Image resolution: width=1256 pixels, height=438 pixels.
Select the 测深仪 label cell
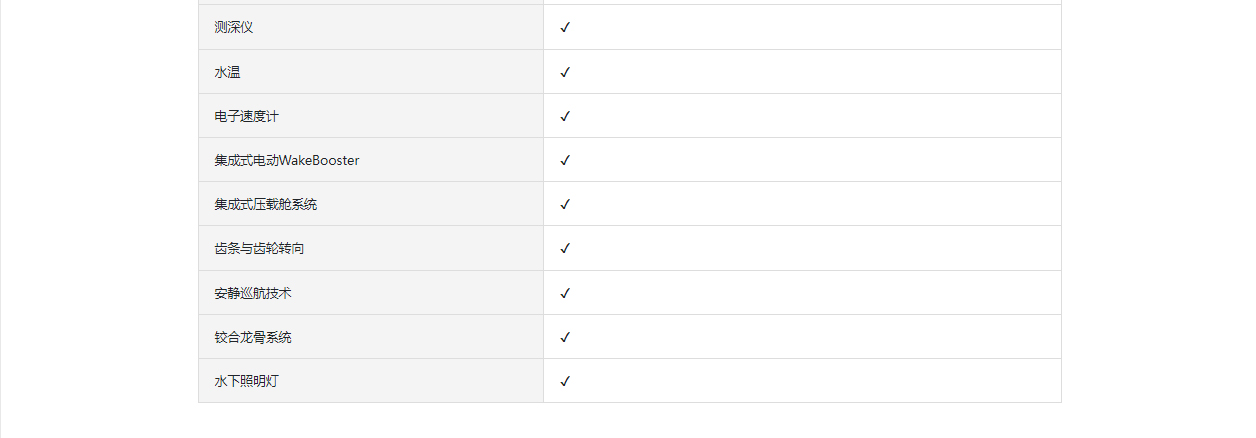pyautogui.click(x=371, y=27)
